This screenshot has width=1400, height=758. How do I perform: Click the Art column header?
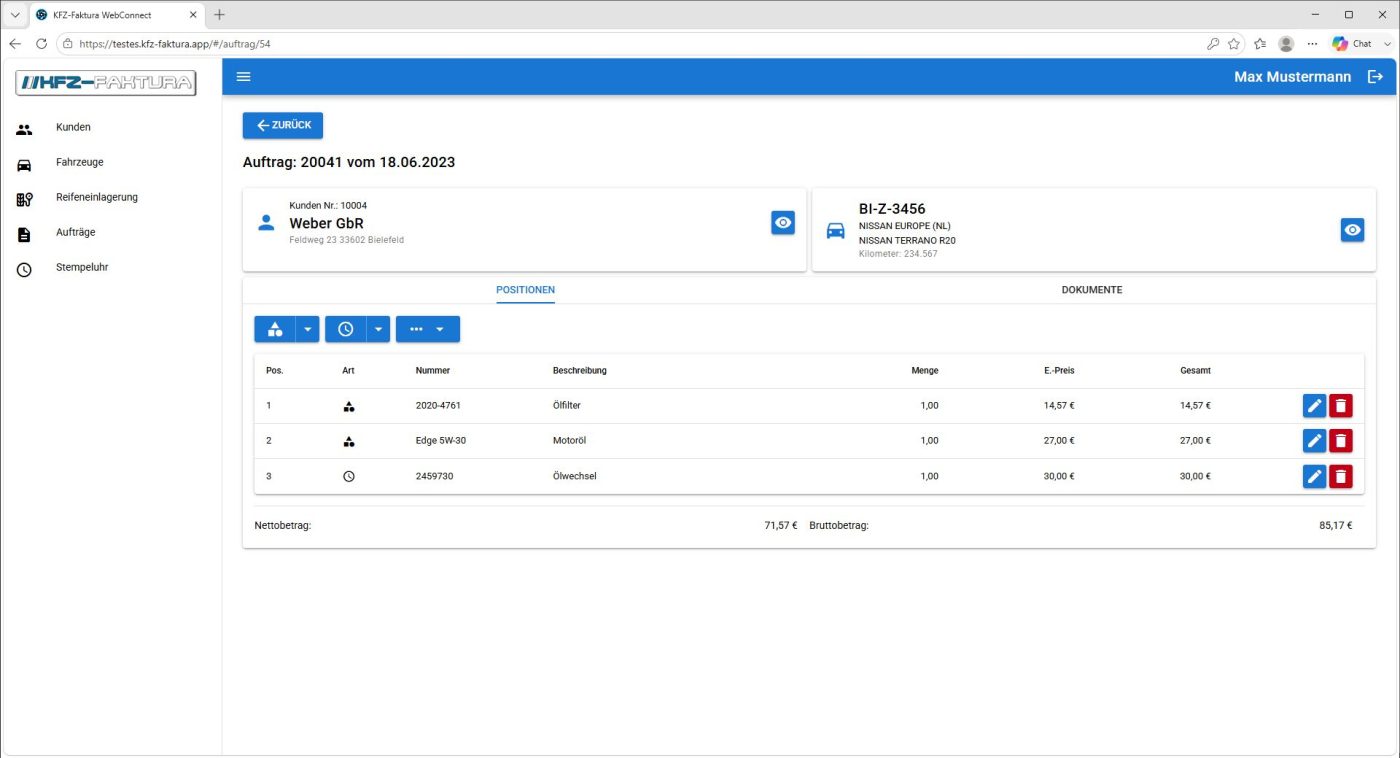[348, 371]
